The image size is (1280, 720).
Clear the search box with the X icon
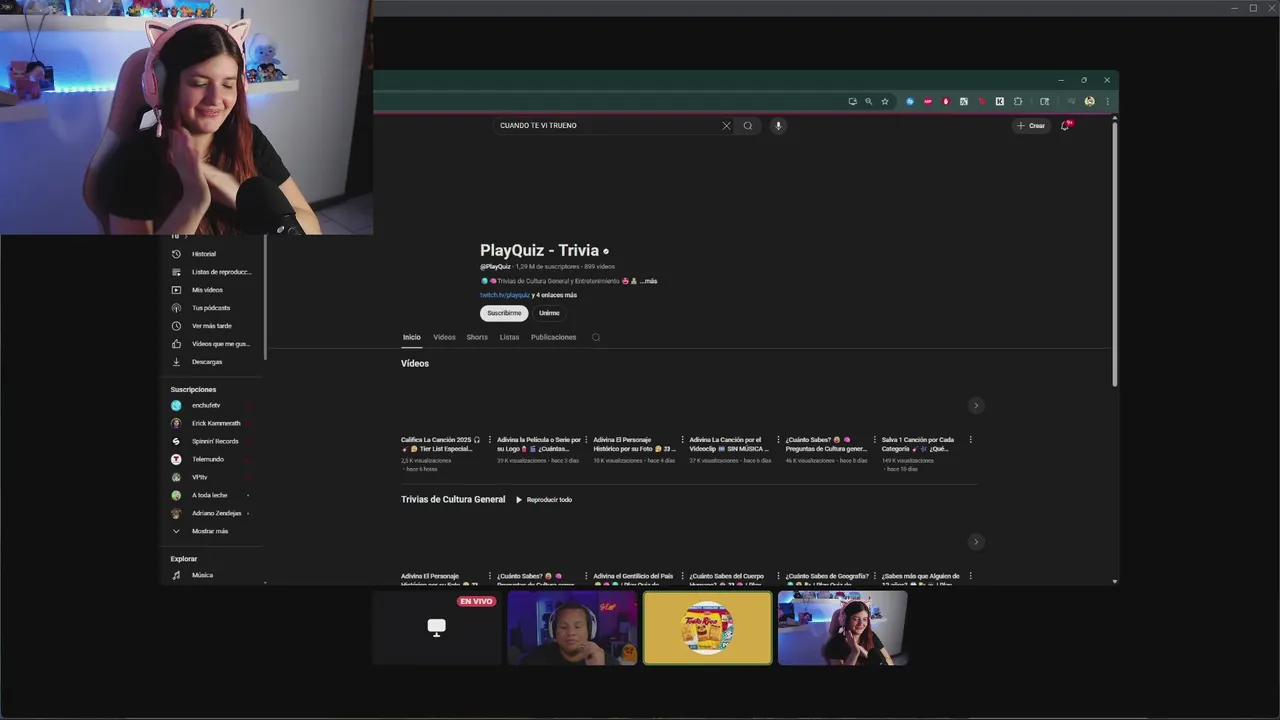click(726, 126)
